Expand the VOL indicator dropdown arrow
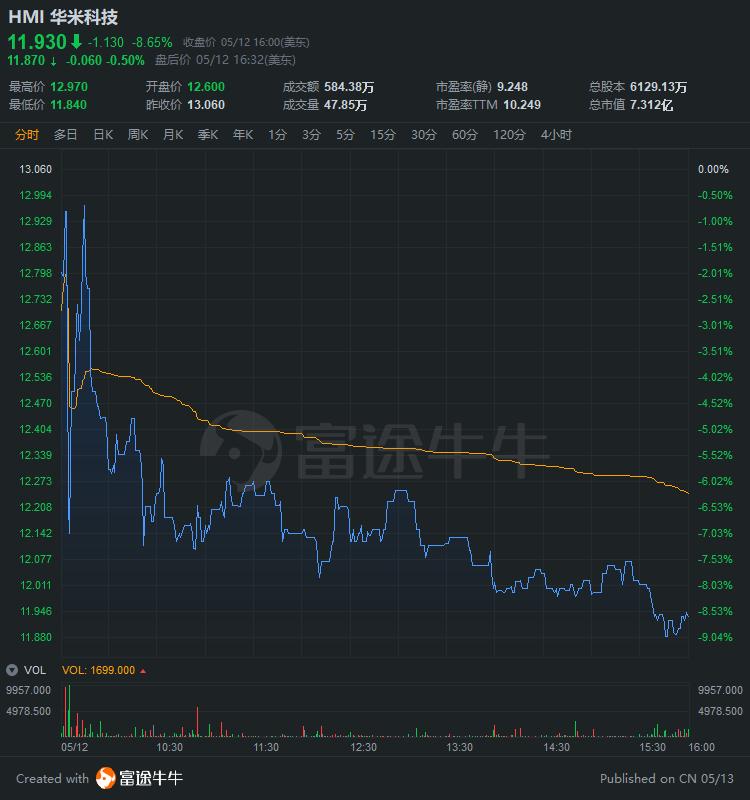This screenshot has width=750, height=800. click(12, 670)
